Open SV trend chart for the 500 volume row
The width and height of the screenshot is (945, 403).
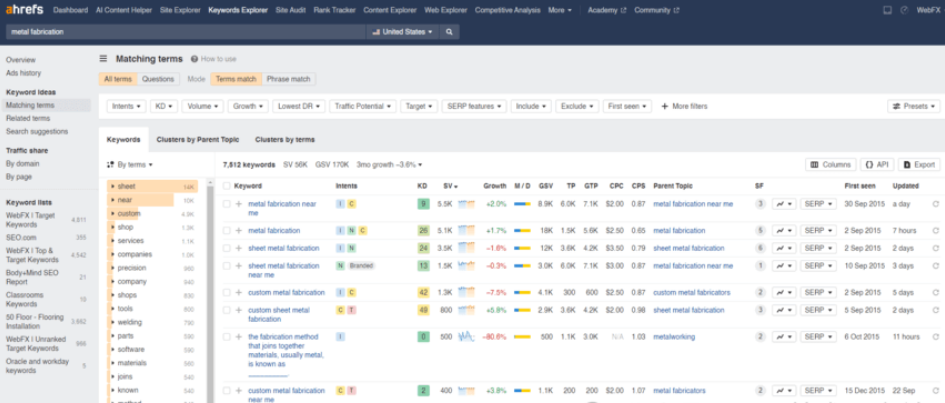466,337
